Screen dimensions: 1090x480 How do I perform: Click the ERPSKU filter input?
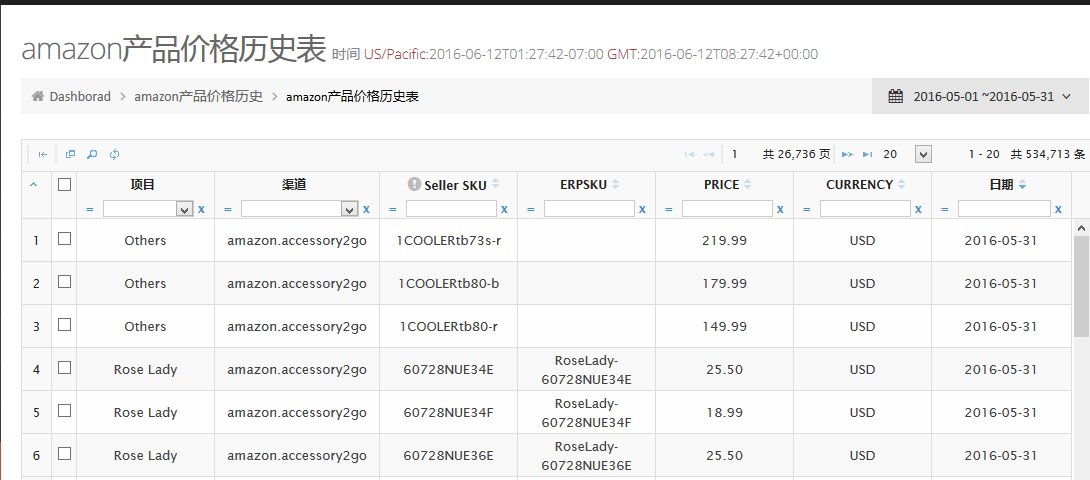pyautogui.click(x=589, y=209)
